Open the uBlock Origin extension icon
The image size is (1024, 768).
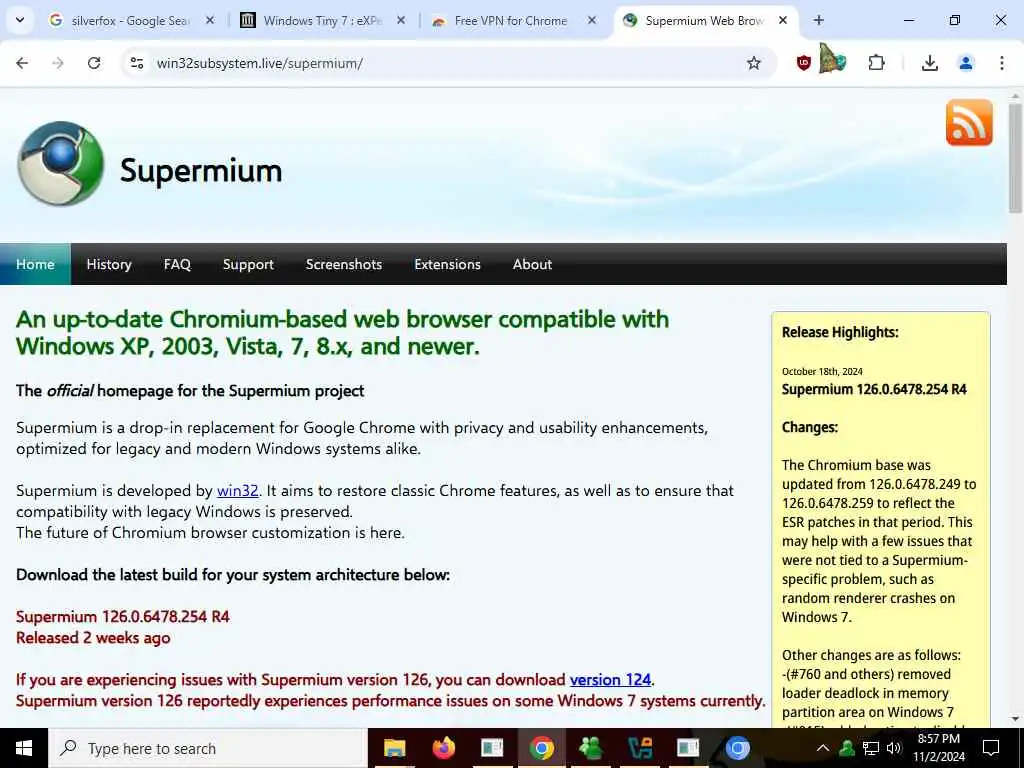804,63
